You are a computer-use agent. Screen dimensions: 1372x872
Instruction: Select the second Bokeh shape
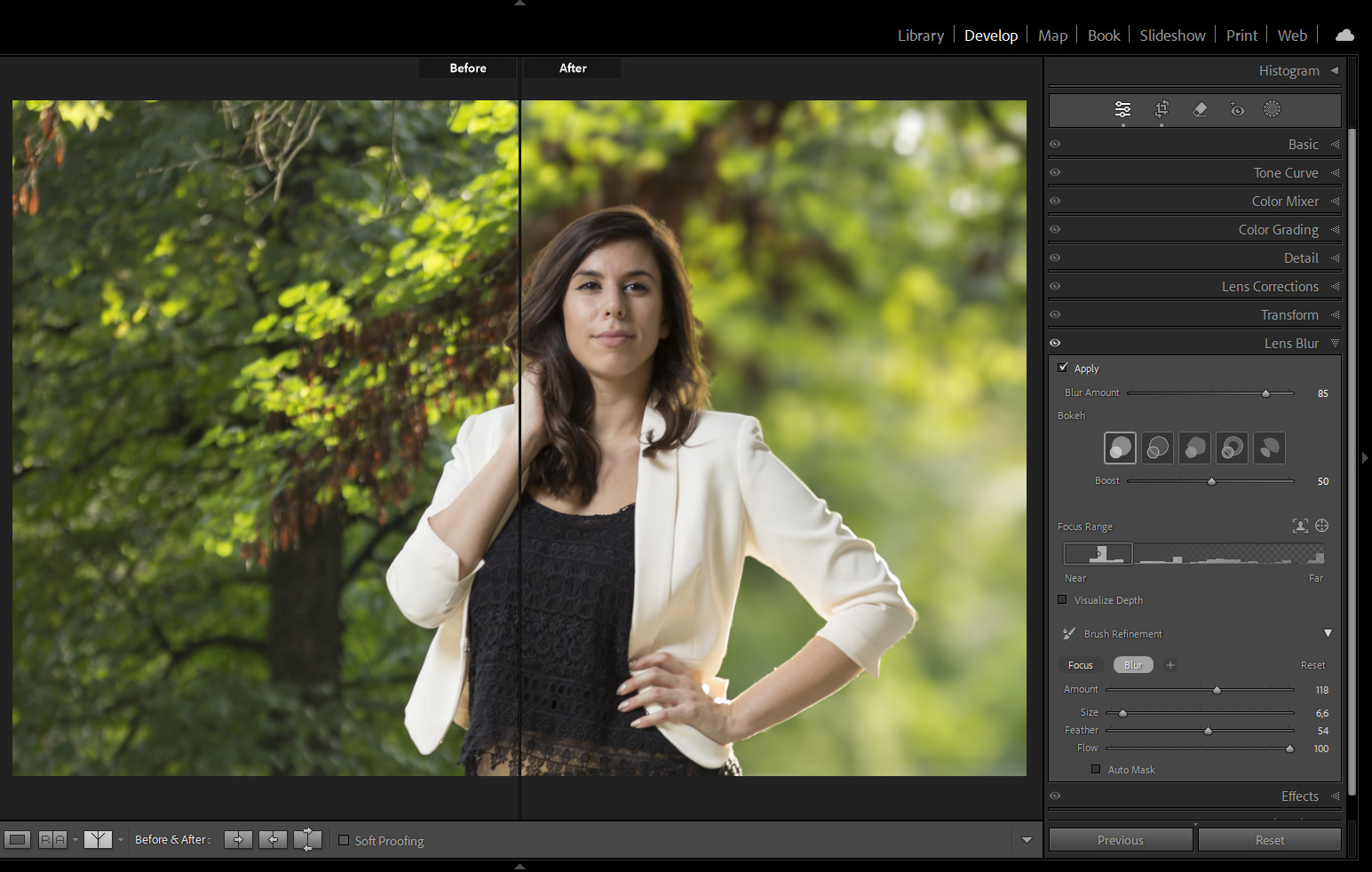pos(1157,448)
